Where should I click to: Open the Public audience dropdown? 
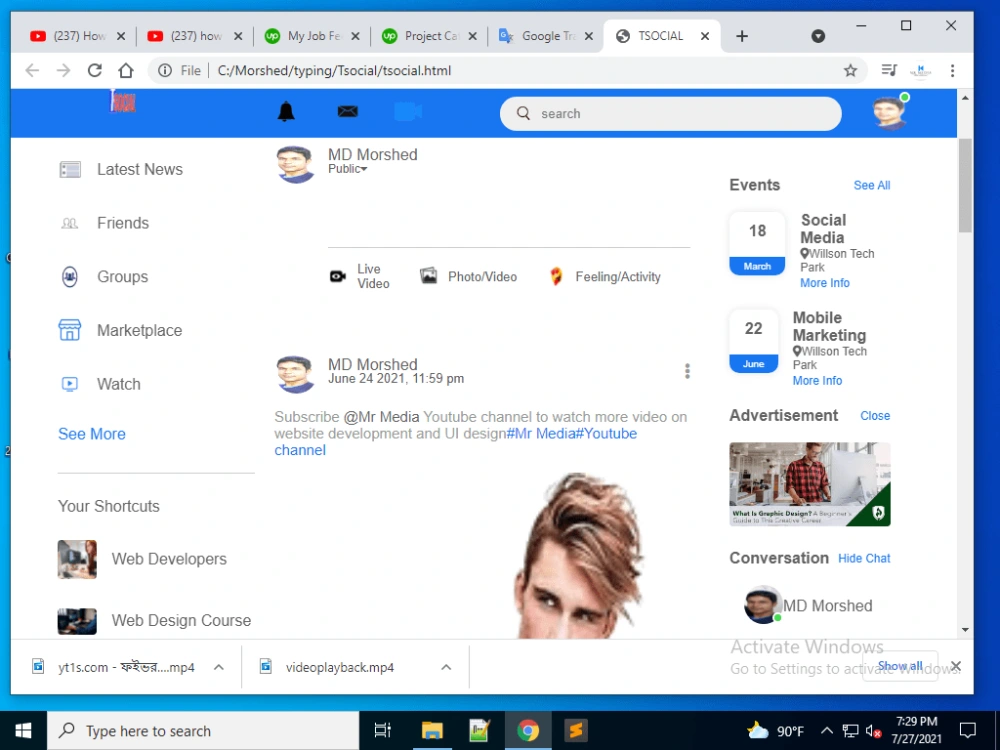point(348,169)
